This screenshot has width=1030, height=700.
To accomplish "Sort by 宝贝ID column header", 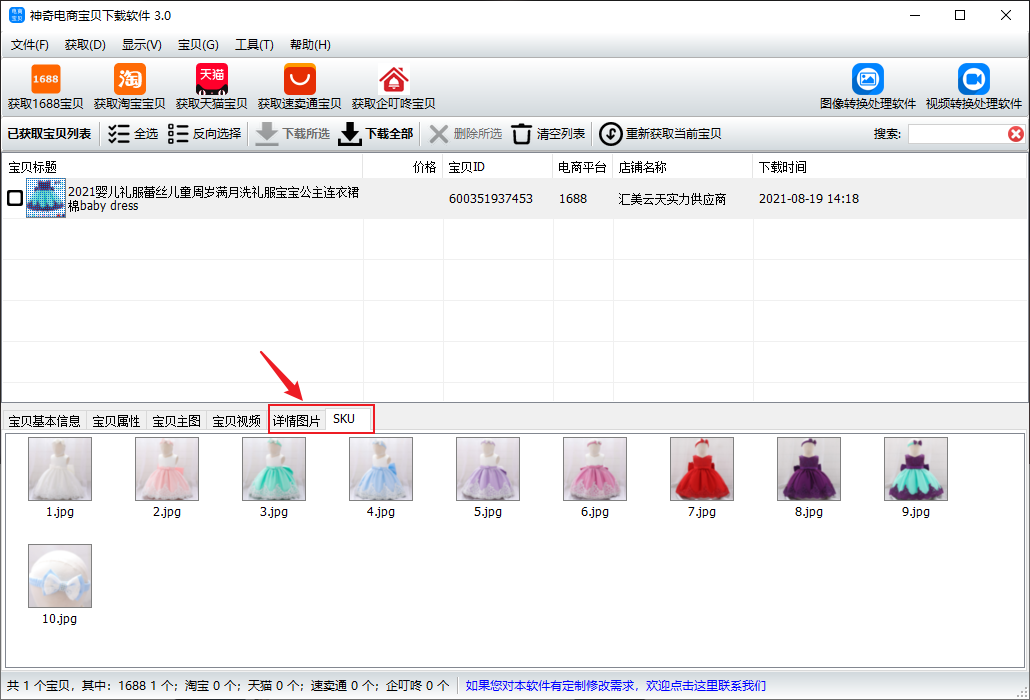I will click(x=498, y=167).
